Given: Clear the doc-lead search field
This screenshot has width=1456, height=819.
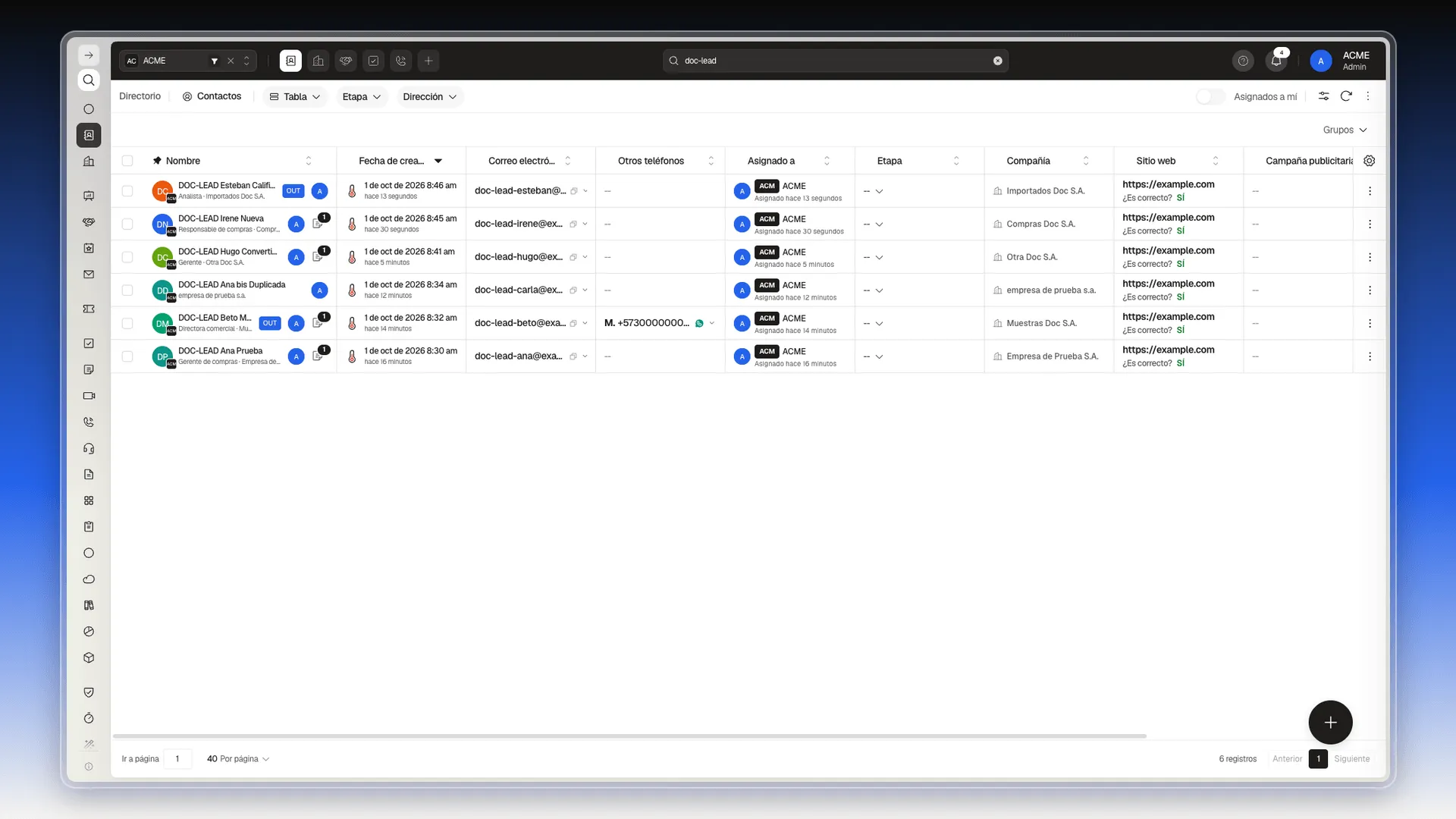Looking at the screenshot, I should coord(998,61).
